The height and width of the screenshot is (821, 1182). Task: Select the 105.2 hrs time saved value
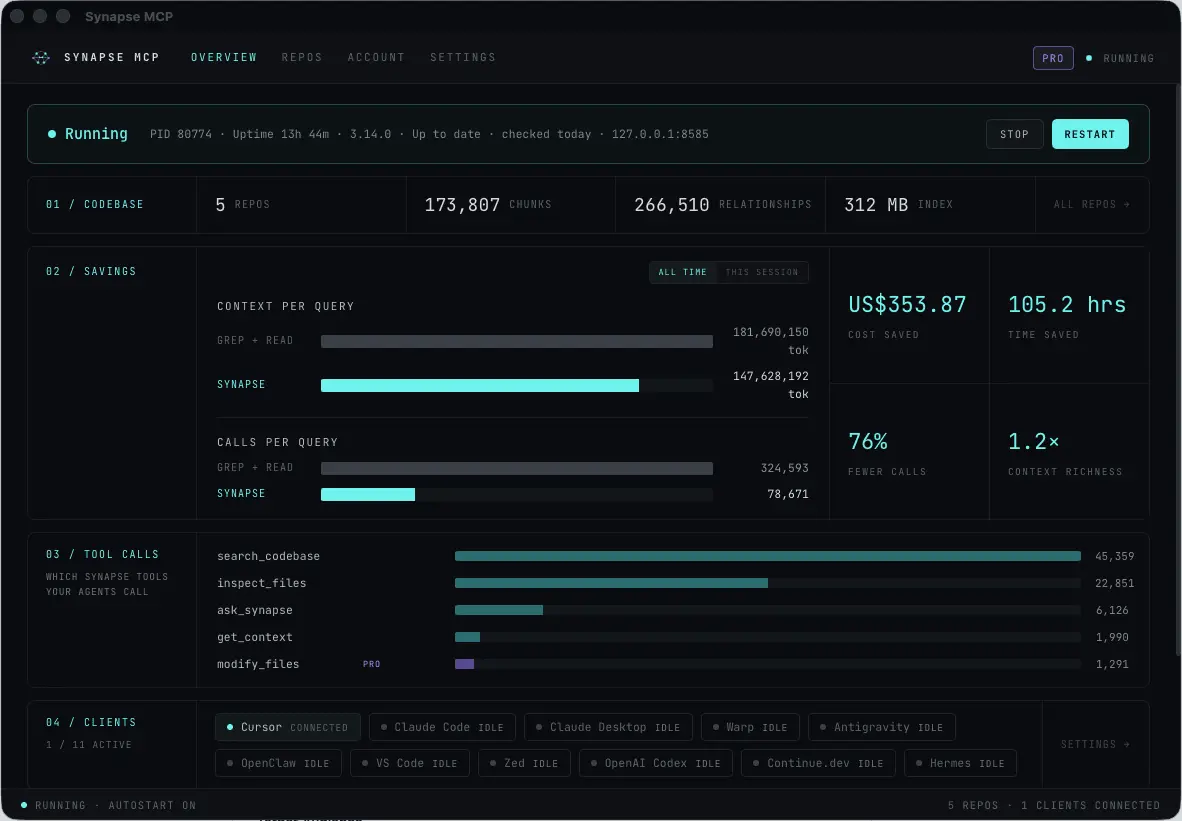(1067, 305)
